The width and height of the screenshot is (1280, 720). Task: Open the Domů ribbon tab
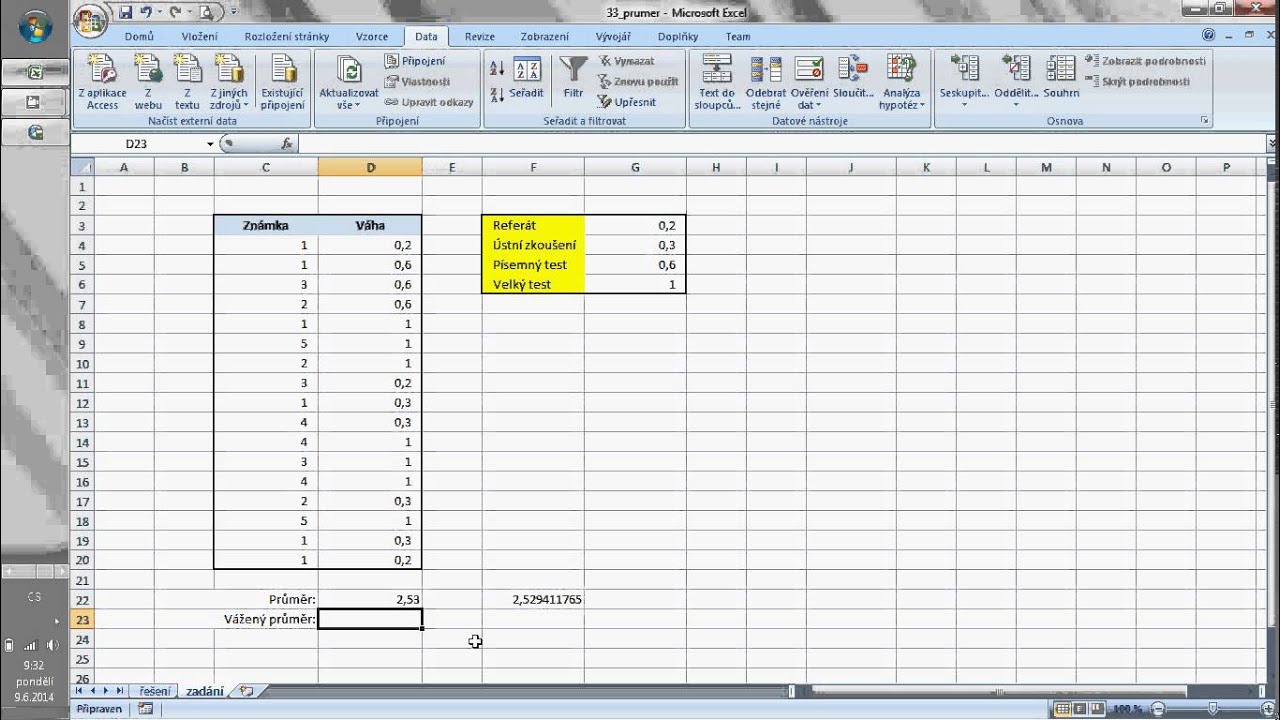(x=139, y=36)
